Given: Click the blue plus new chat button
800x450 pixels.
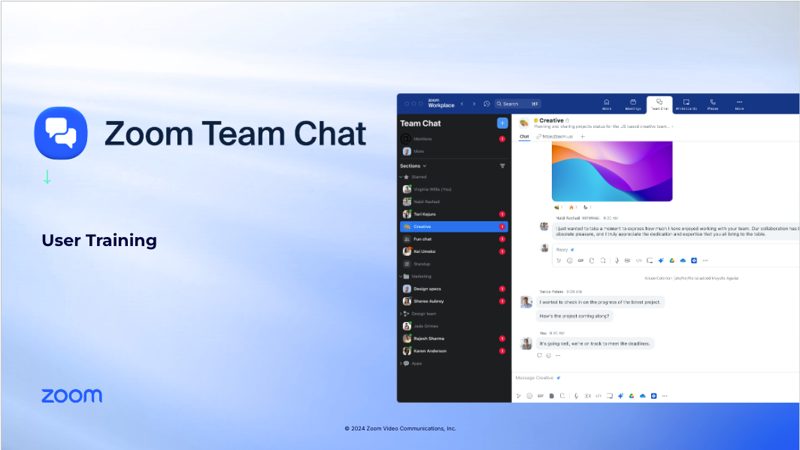Looking at the screenshot, I should (x=502, y=123).
